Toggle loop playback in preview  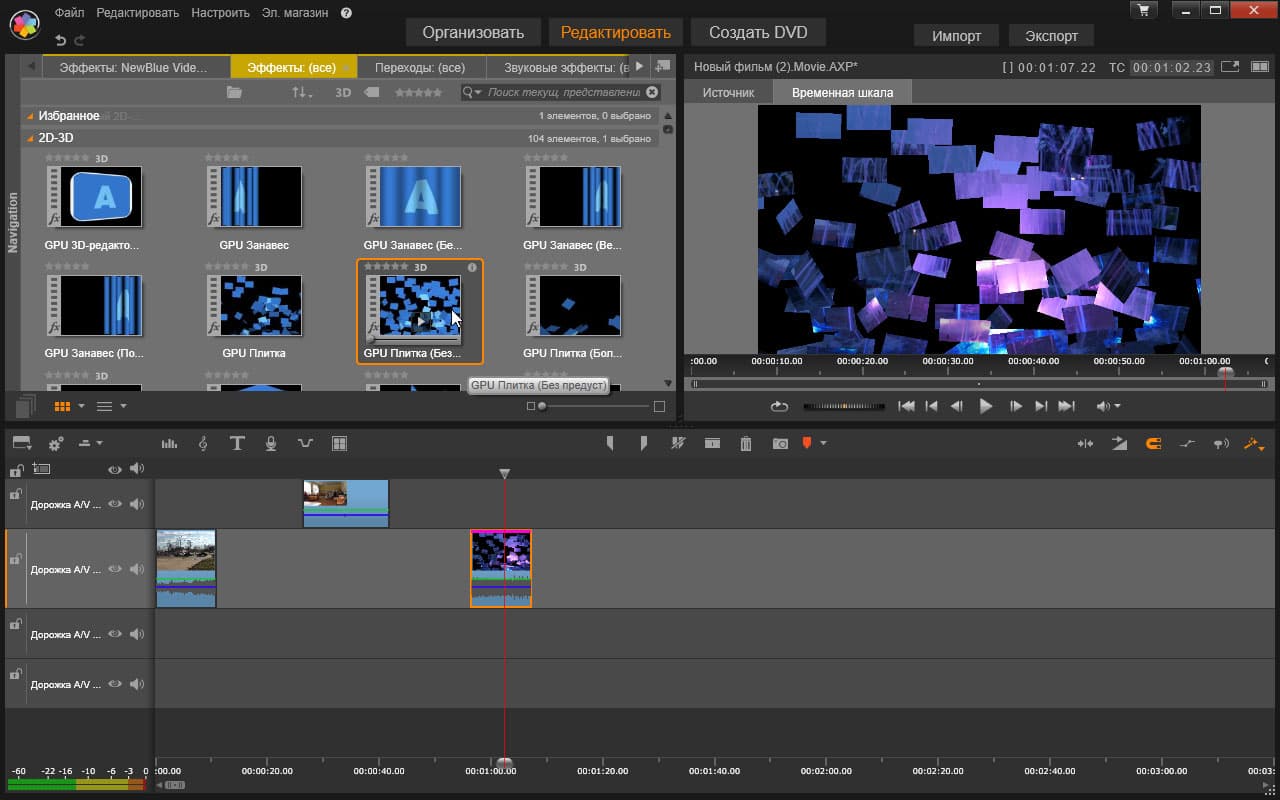pos(779,406)
